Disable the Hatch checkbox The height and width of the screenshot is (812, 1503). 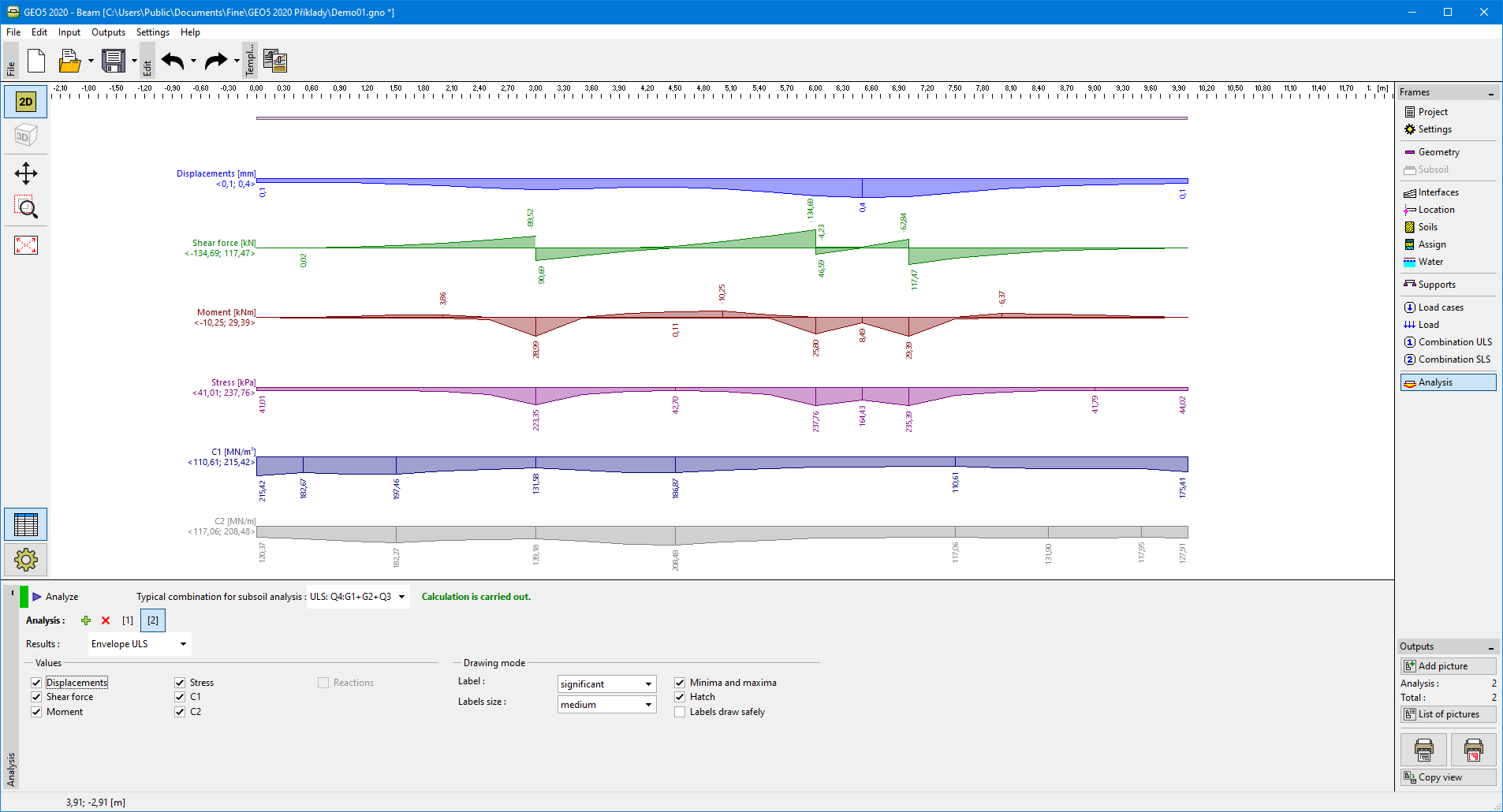tap(680, 697)
